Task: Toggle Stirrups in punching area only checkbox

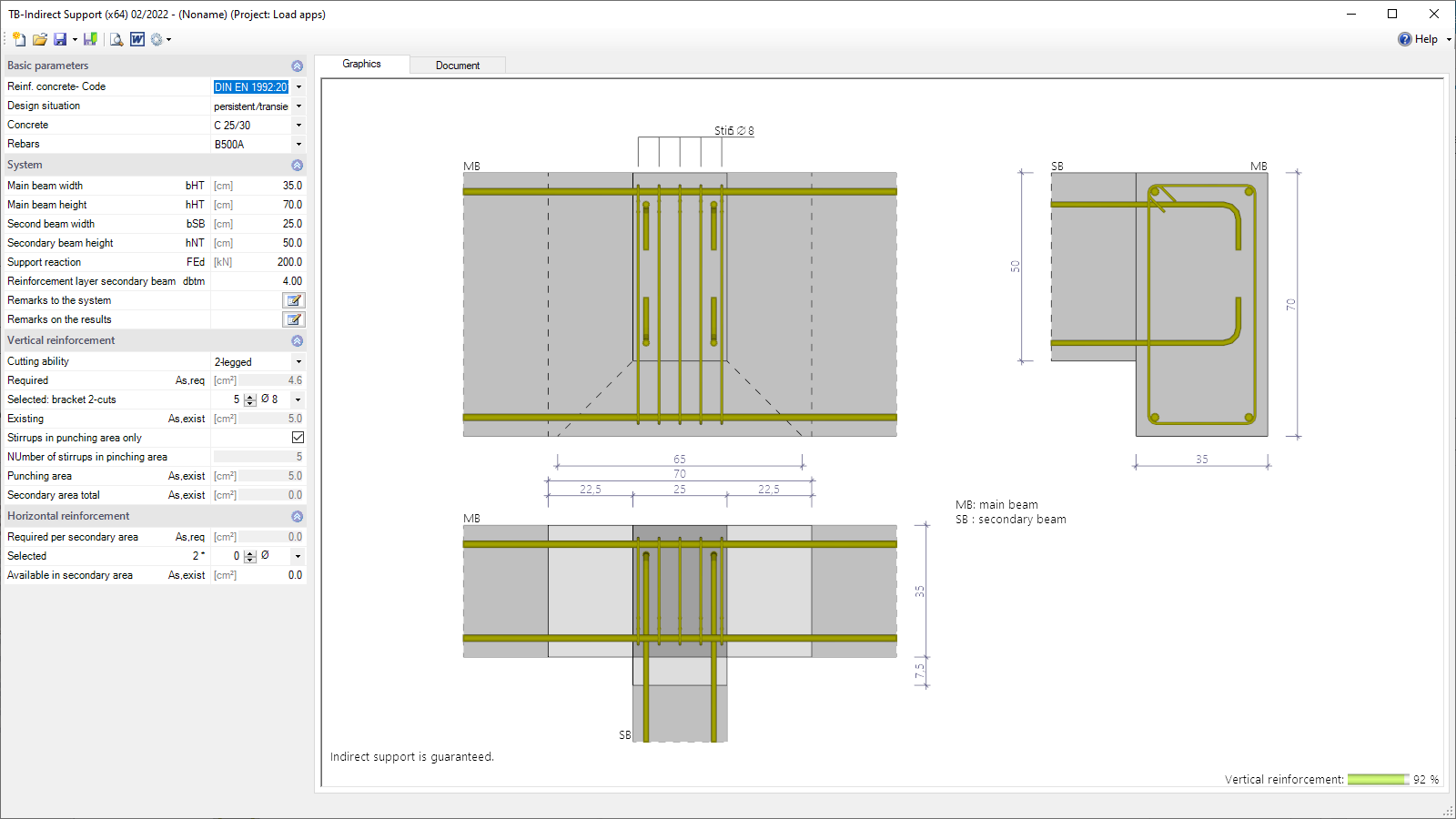Action: [x=298, y=438]
